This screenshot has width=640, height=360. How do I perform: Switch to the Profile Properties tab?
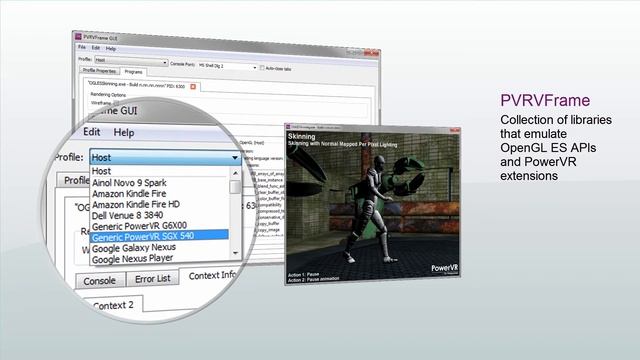click(99, 71)
